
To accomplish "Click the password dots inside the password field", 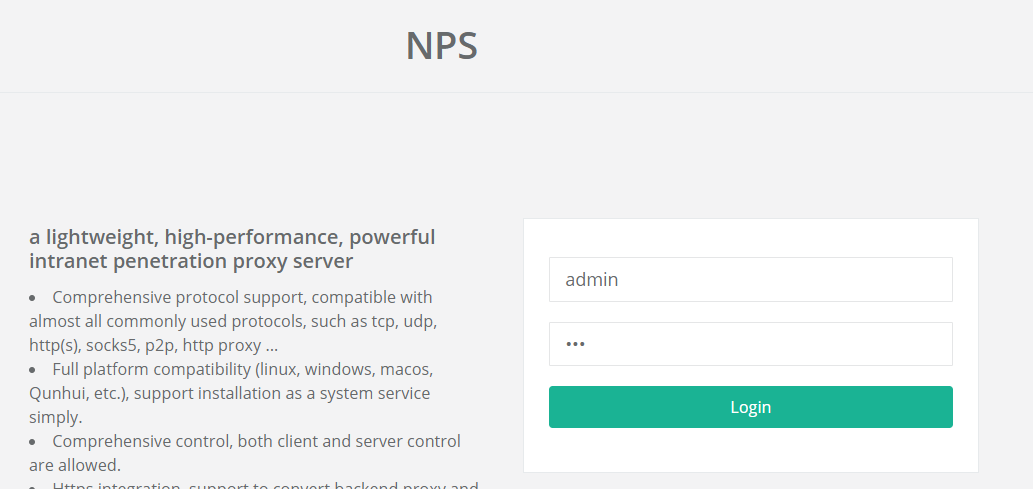I will (575, 344).
